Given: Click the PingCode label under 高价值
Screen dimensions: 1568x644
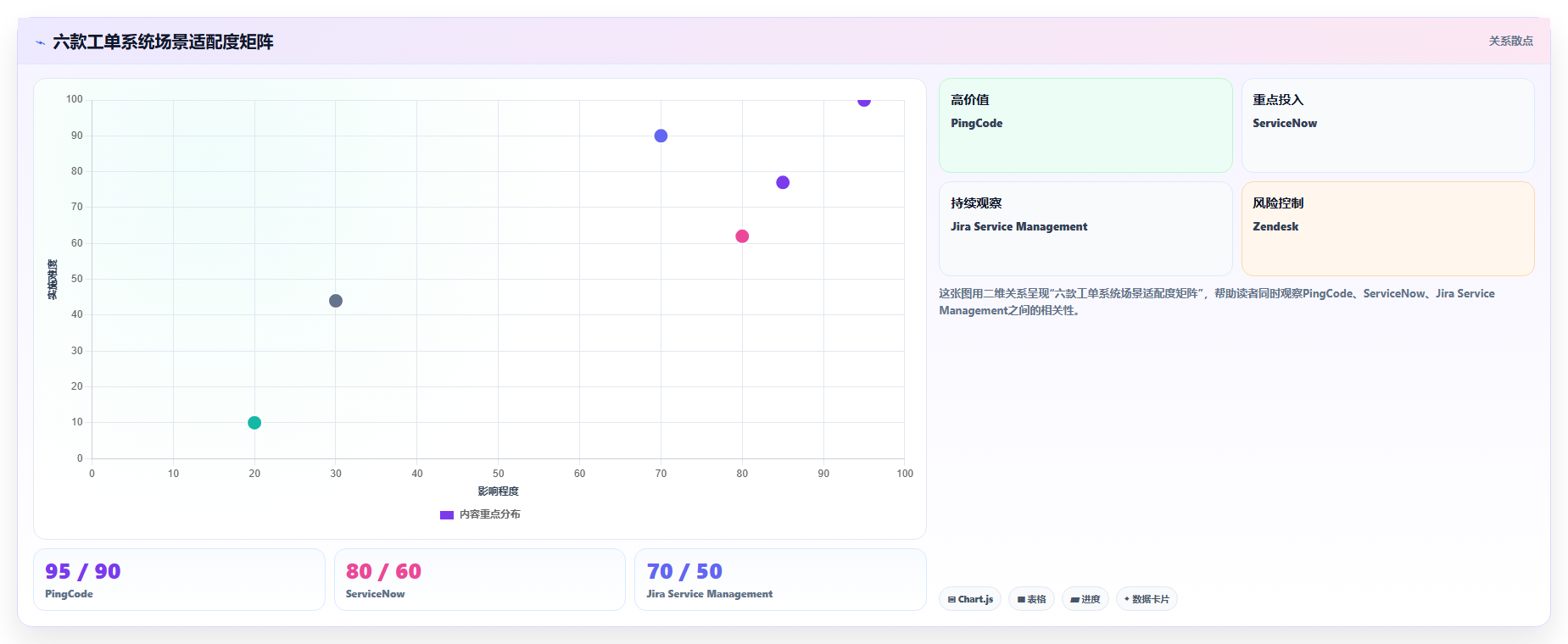Looking at the screenshot, I should 976,124.
